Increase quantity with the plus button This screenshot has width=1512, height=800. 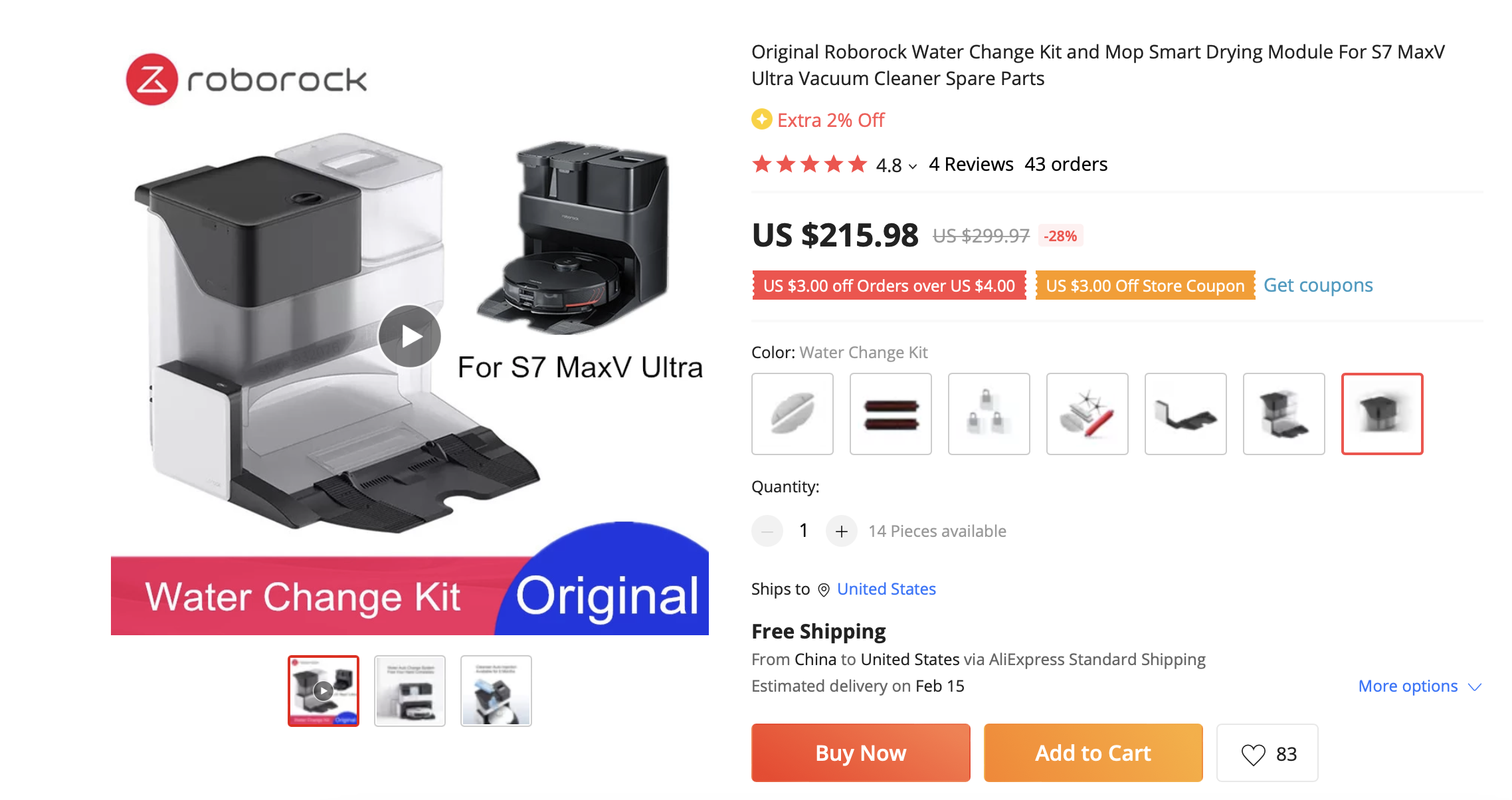842,531
